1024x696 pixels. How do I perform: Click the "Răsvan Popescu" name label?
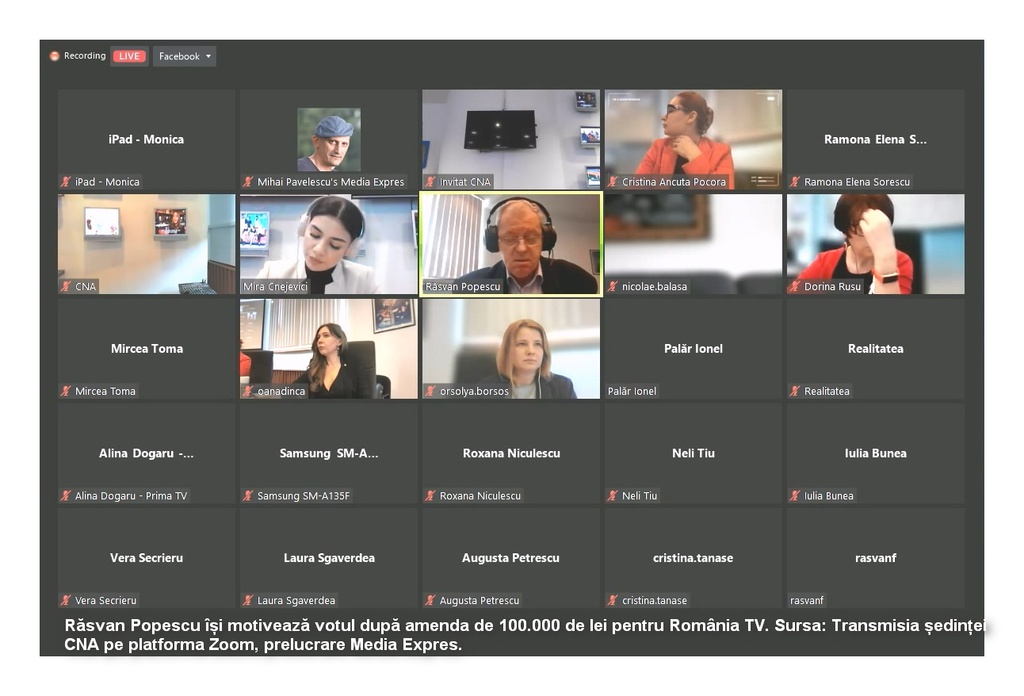pyautogui.click(x=462, y=287)
